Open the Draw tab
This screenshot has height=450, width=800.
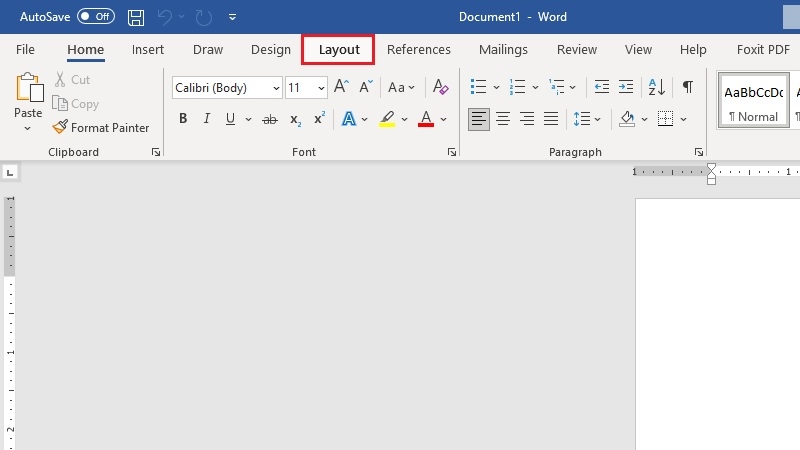(x=208, y=49)
